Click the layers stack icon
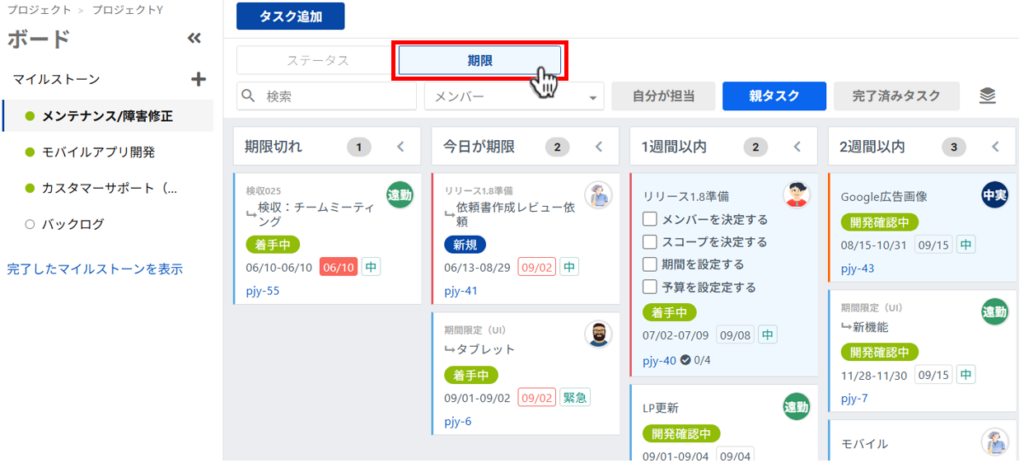1024x463 pixels. coord(988,96)
